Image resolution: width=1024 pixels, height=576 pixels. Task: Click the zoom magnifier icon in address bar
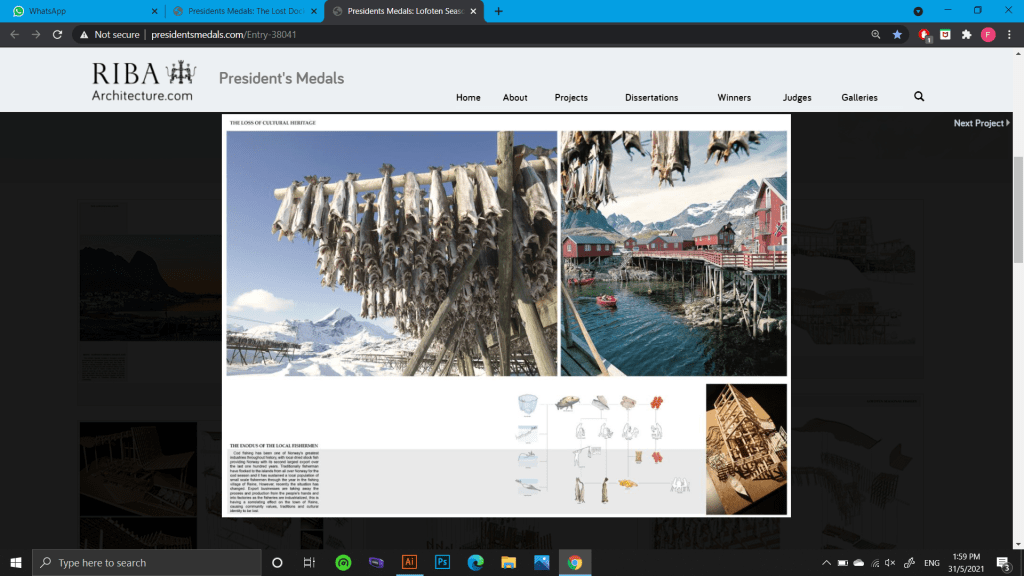click(x=876, y=34)
